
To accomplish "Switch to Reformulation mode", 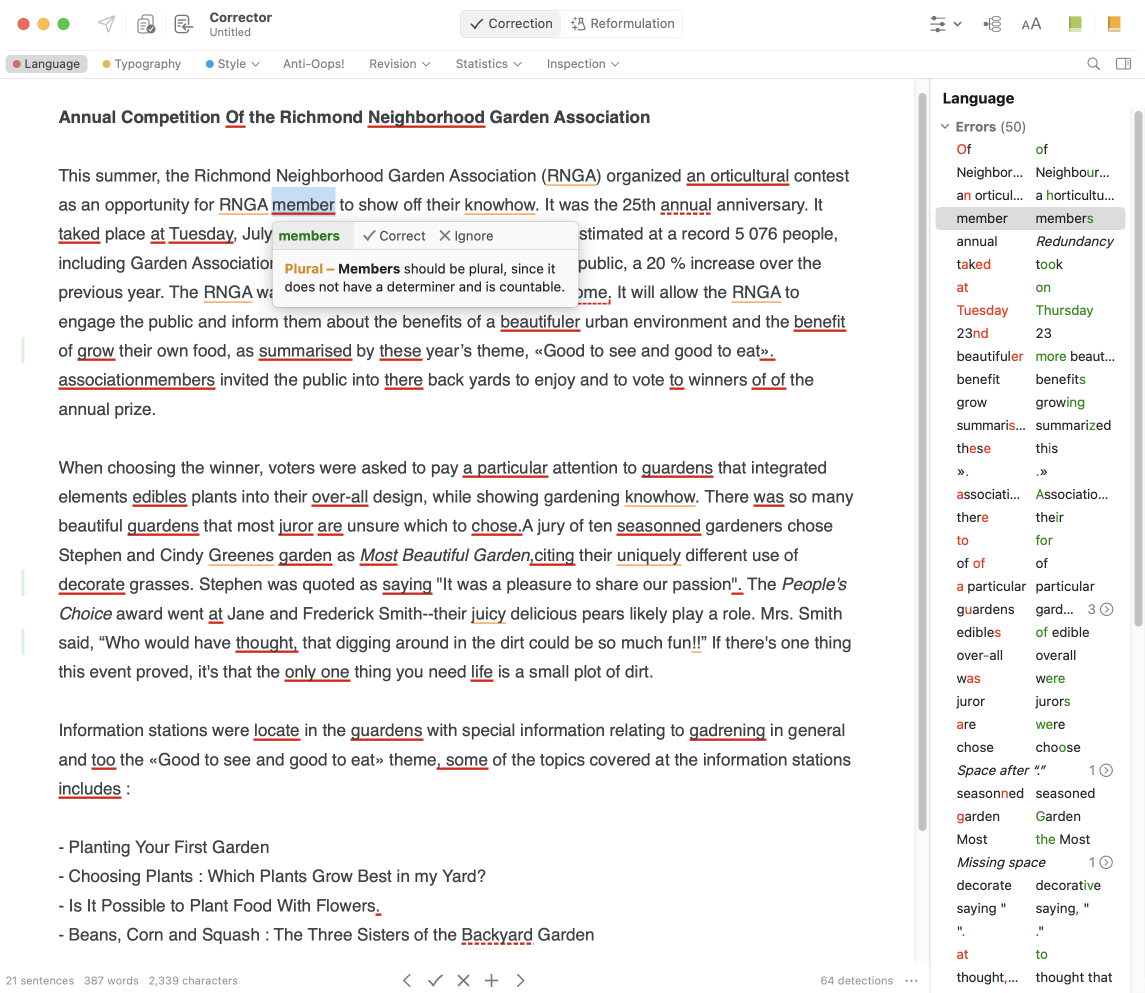I will 622,24.
